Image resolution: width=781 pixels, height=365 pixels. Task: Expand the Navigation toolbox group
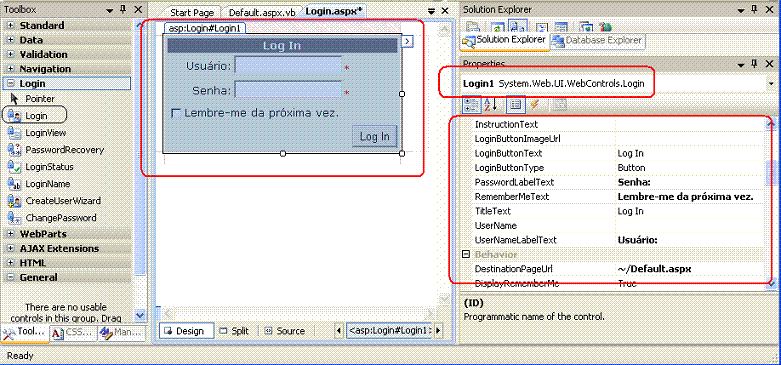10,69
